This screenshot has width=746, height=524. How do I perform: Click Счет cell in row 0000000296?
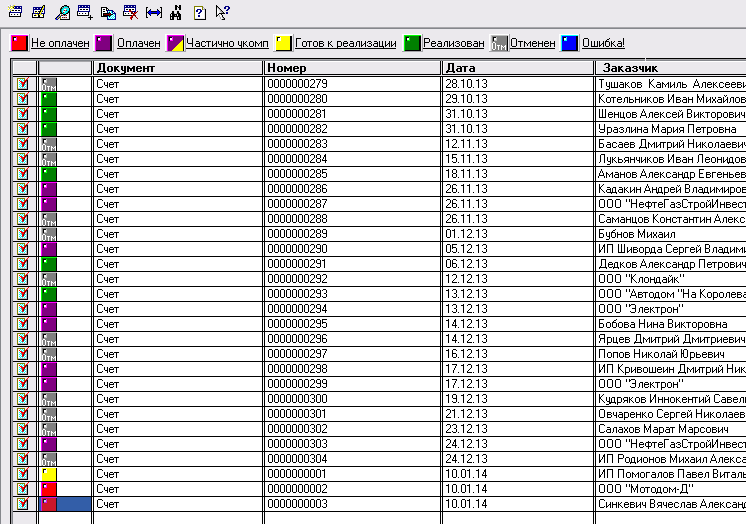coord(177,339)
